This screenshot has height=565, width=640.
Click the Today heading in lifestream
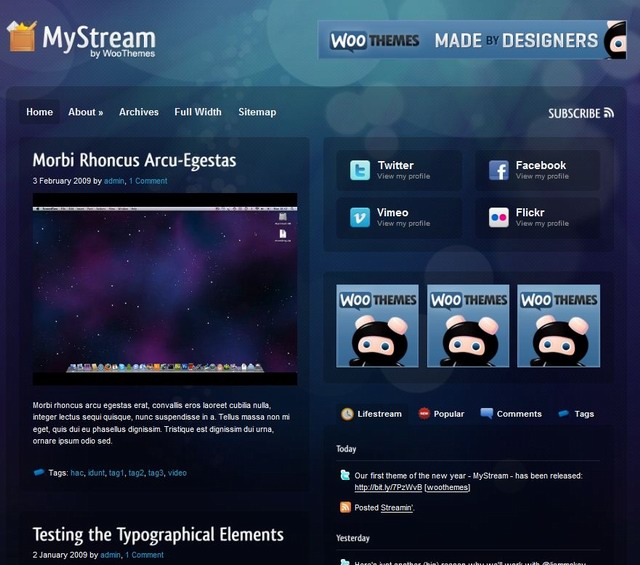(346, 449)
